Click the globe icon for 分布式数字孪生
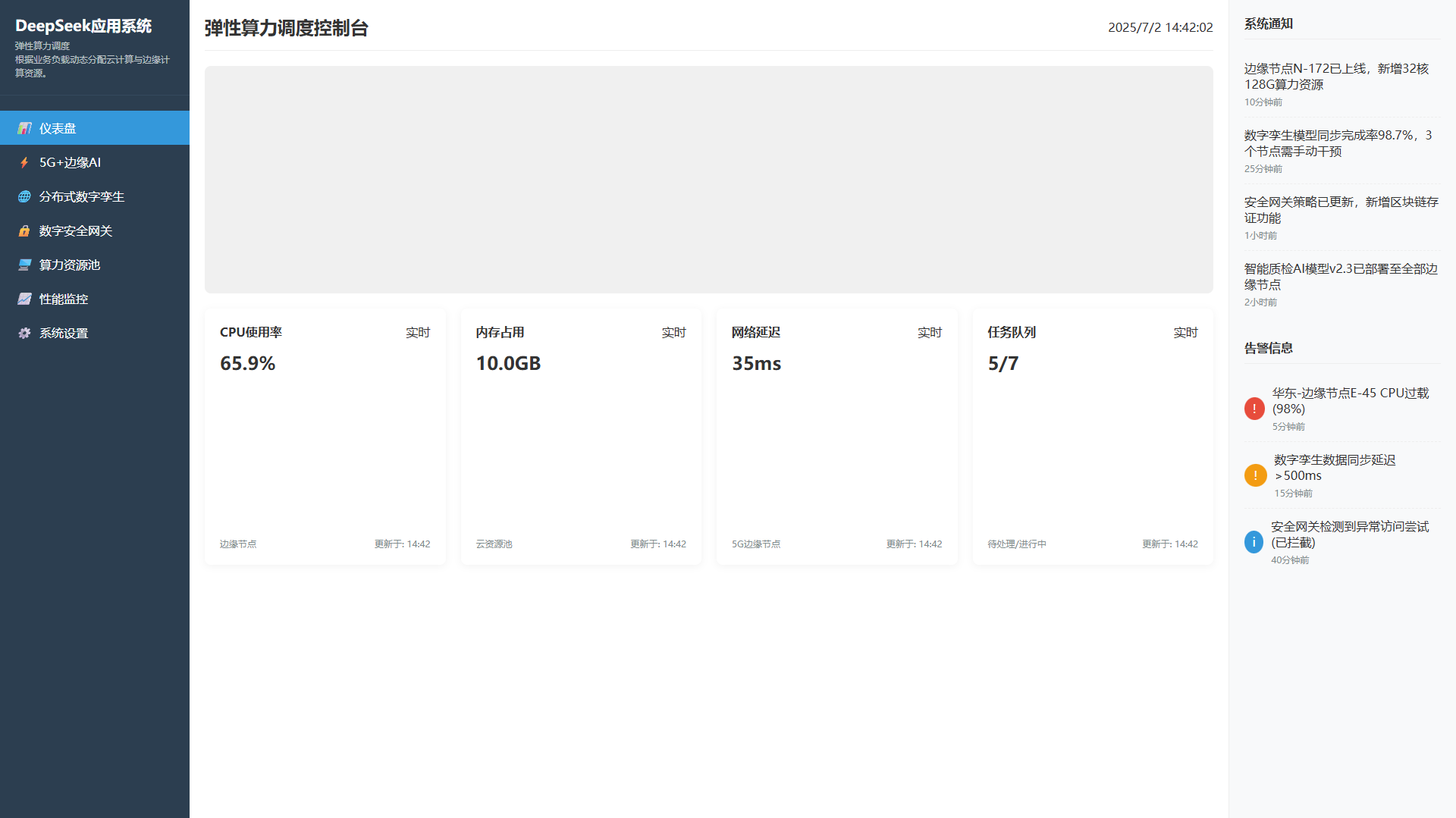1456x818 pixels. pyautogui.click(x=24, y=196)
